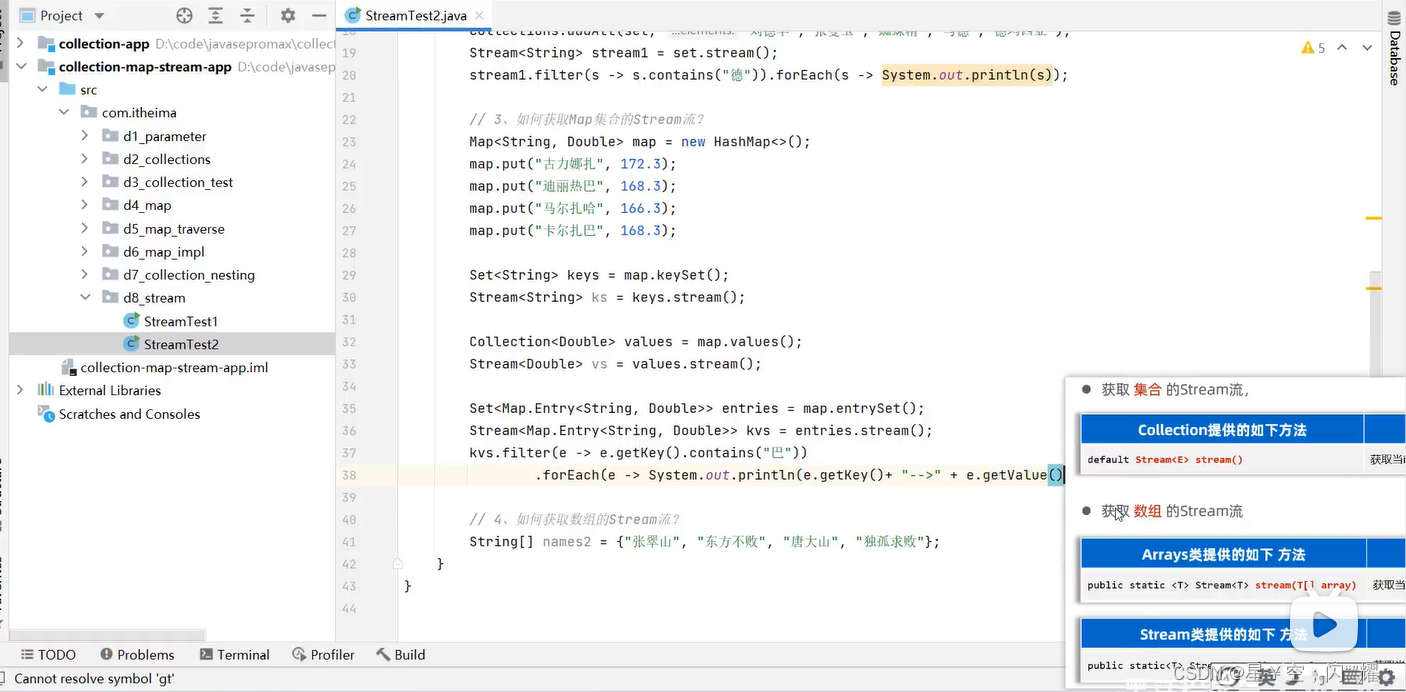This screenshot has width=1406, height=692.
Task: Expand the collection-app project node
Action: [20, 43]
